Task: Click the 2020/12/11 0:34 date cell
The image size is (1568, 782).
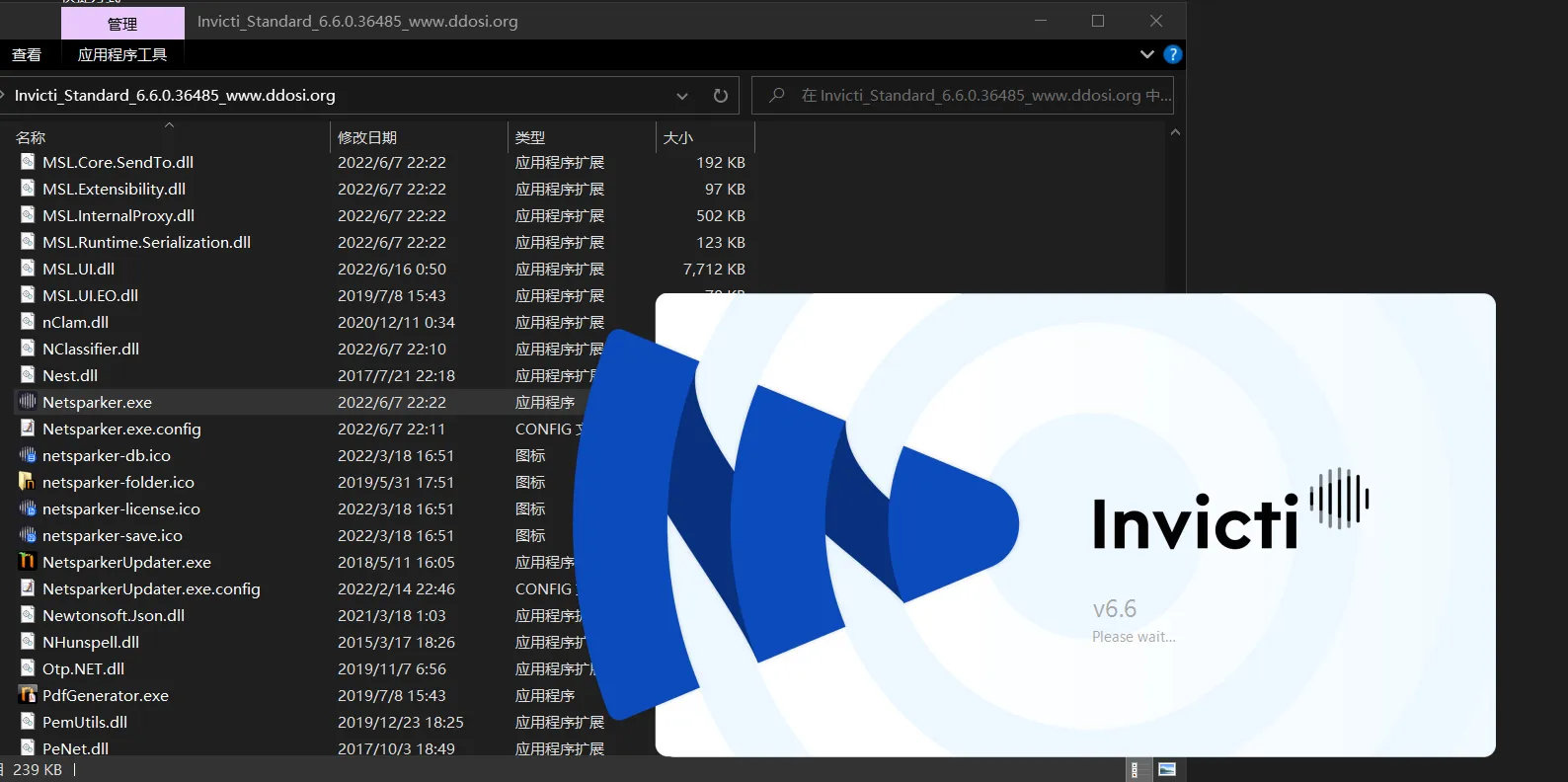Action: [x=396, y=322]
